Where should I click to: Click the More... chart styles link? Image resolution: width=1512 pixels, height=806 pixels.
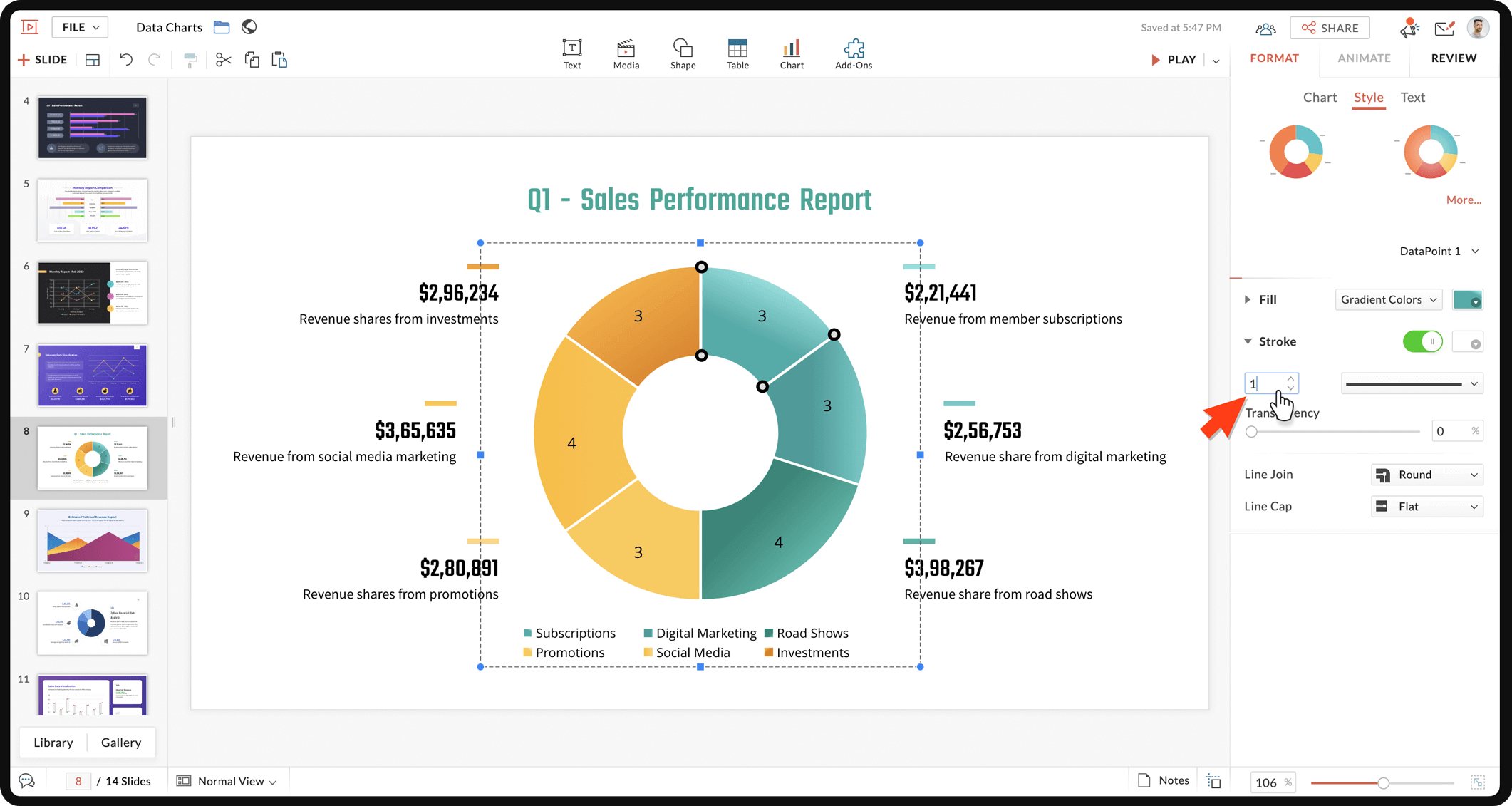(1463, 200)
